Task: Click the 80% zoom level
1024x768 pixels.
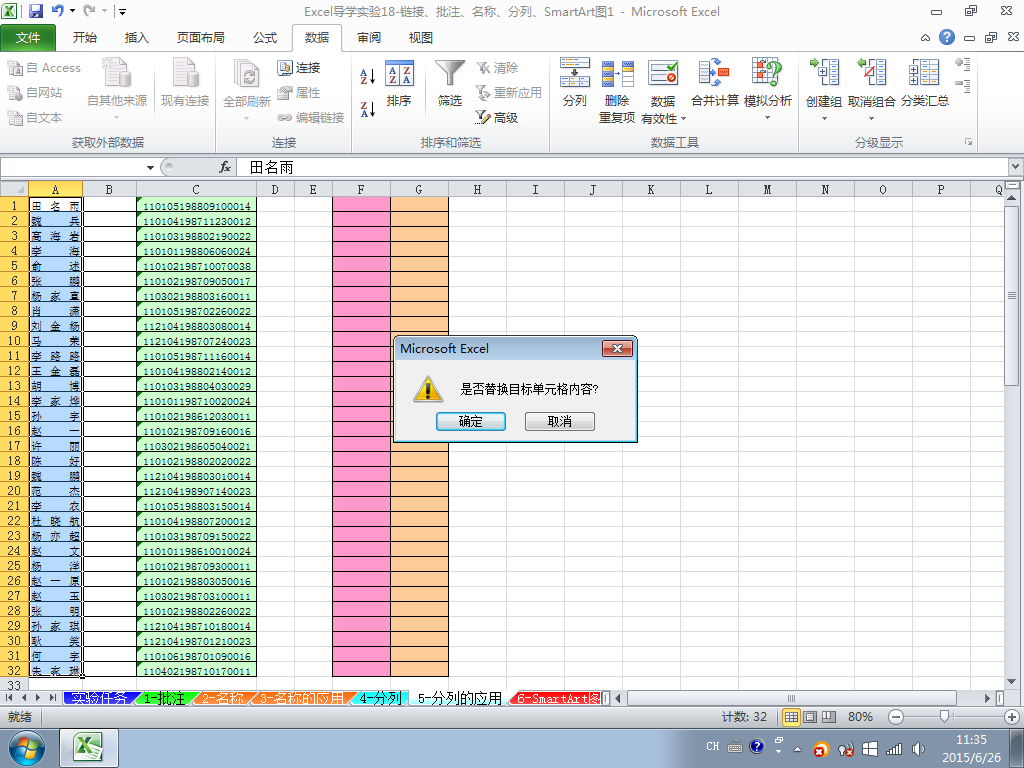Action: point(860,717)
